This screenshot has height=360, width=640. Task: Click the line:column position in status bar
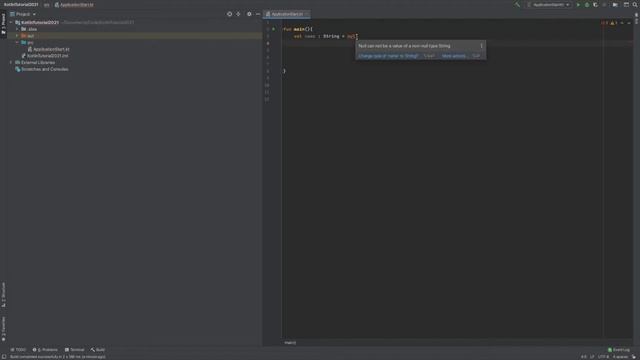584,357
